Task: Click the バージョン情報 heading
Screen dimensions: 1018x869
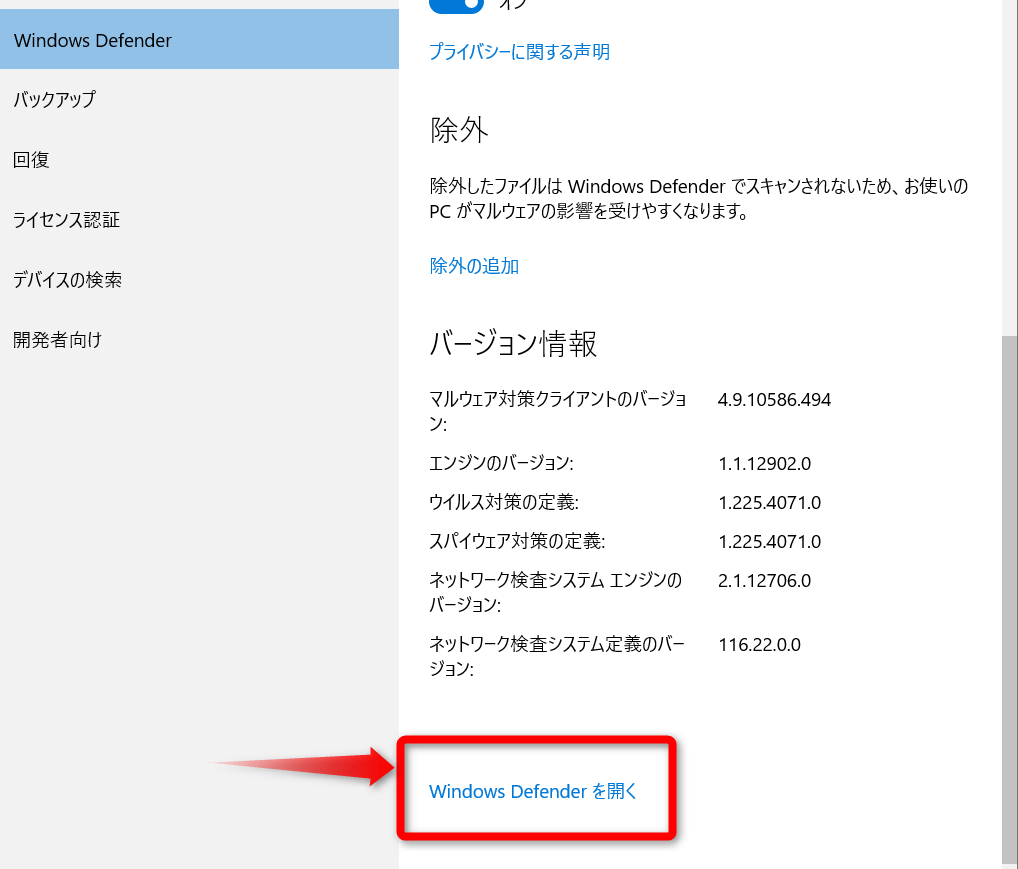Action: coord(513,343)
